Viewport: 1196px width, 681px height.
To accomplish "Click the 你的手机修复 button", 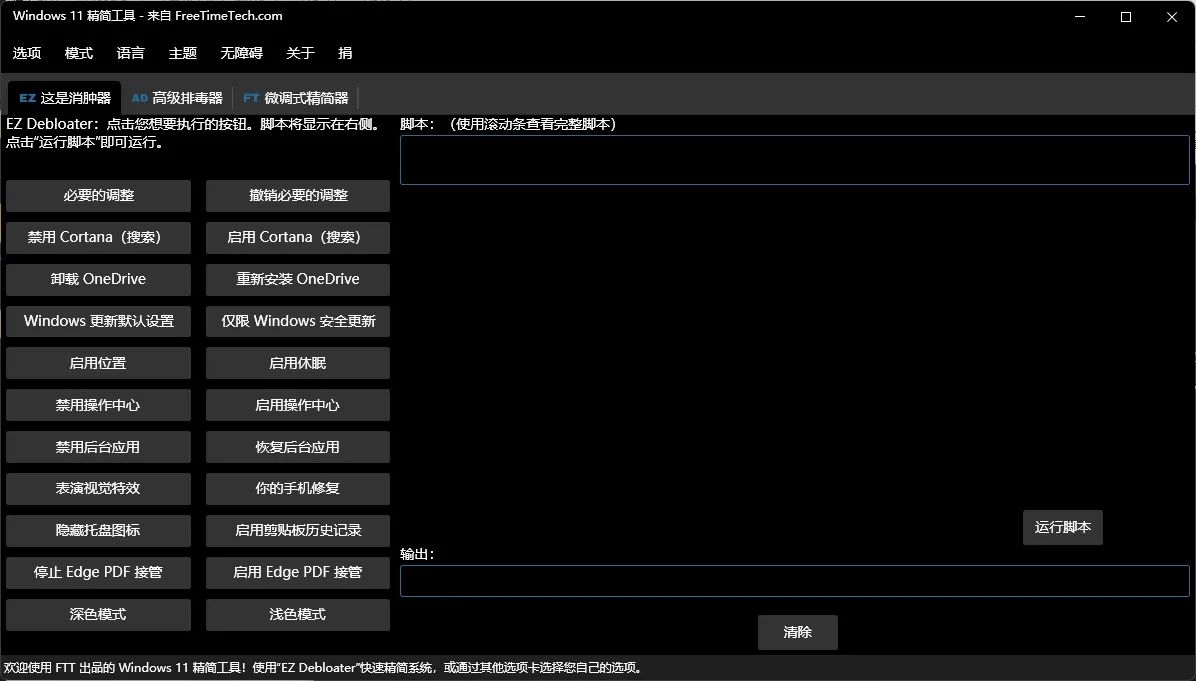I will (x=297, y=489).
